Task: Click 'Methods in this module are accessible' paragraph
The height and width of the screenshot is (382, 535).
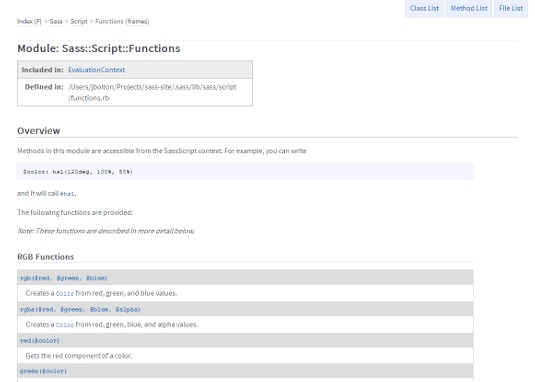Action: 162,151
